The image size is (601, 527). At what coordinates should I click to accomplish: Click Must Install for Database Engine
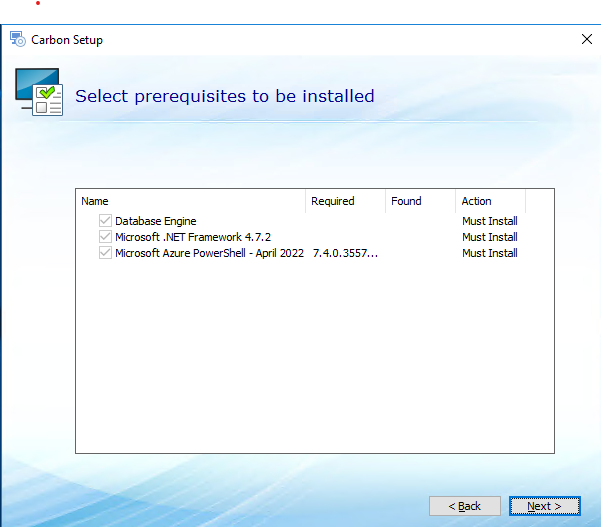pos(490,221)
